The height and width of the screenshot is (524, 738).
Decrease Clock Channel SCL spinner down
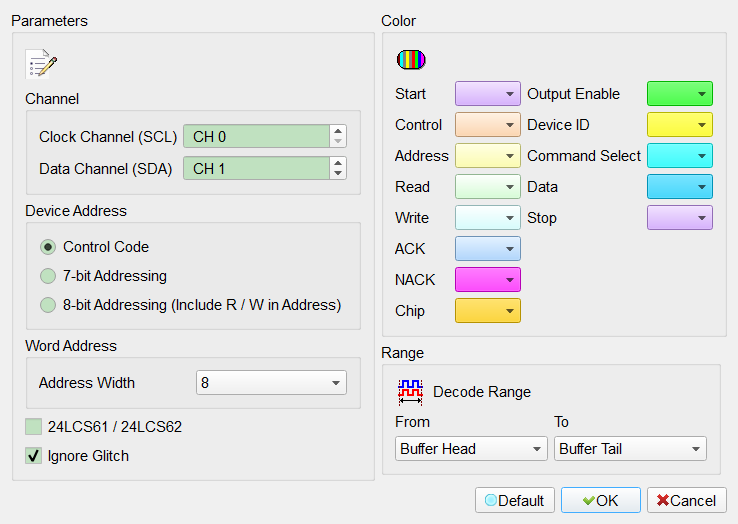point(338,141)
